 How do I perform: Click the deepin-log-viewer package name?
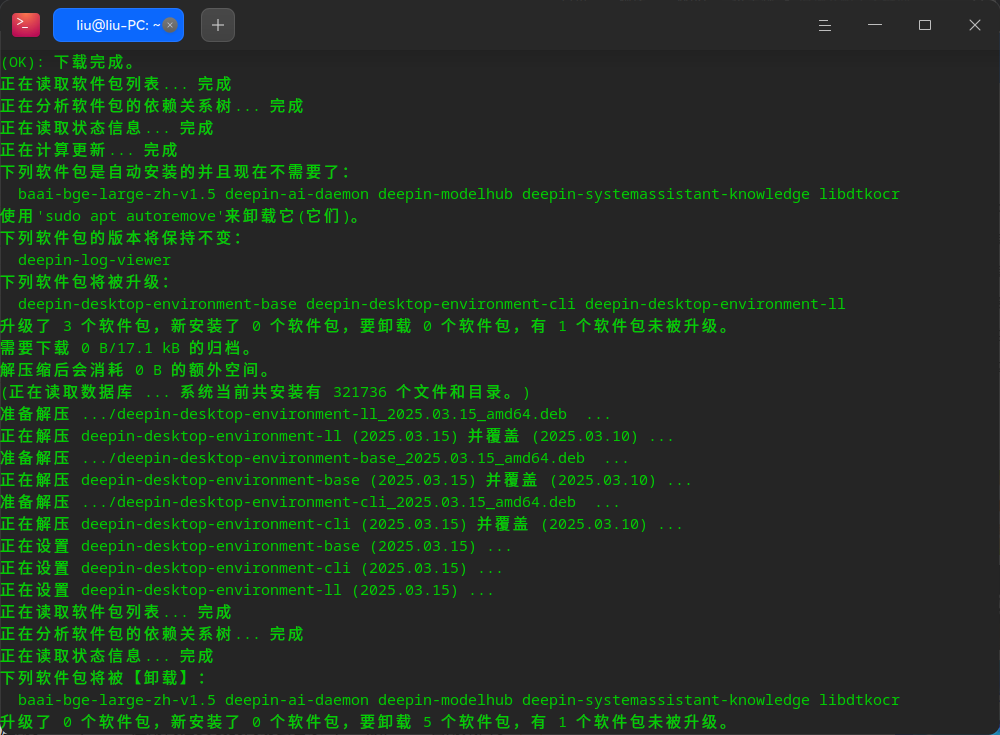pyautogui.click(x=94, y=260)
